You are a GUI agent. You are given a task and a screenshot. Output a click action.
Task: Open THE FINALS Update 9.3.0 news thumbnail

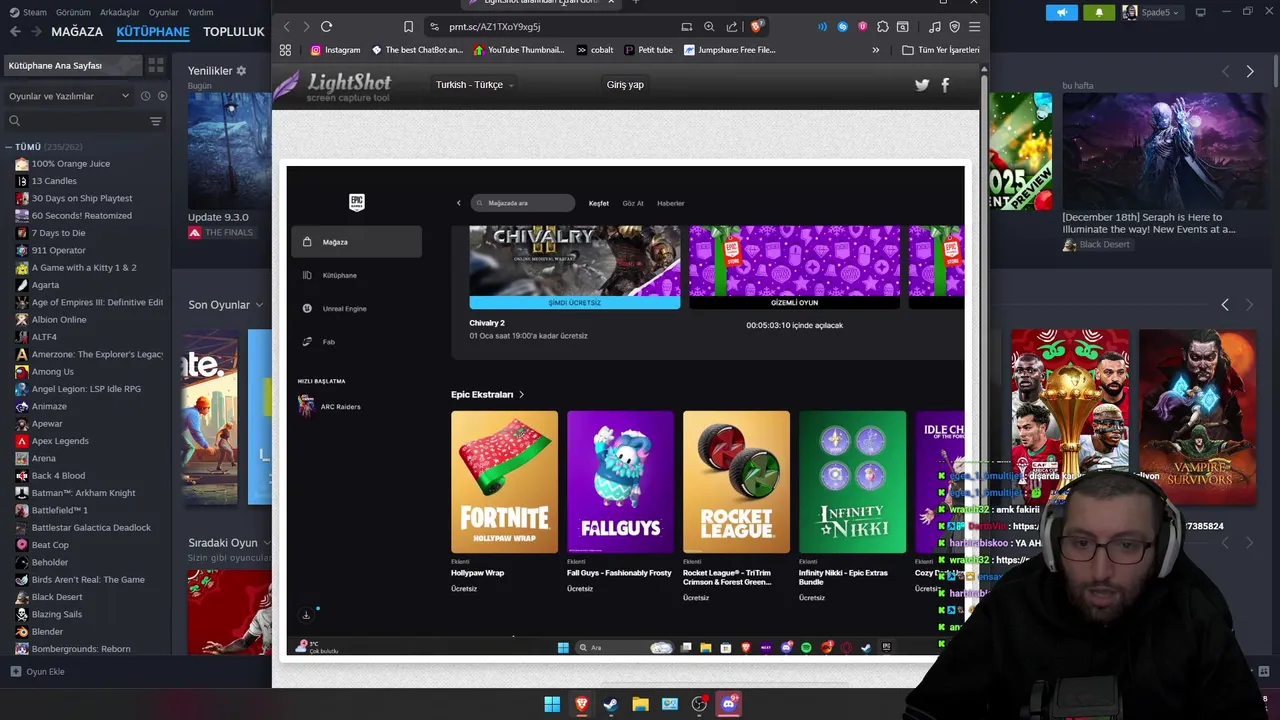click(x=229, y=150)
